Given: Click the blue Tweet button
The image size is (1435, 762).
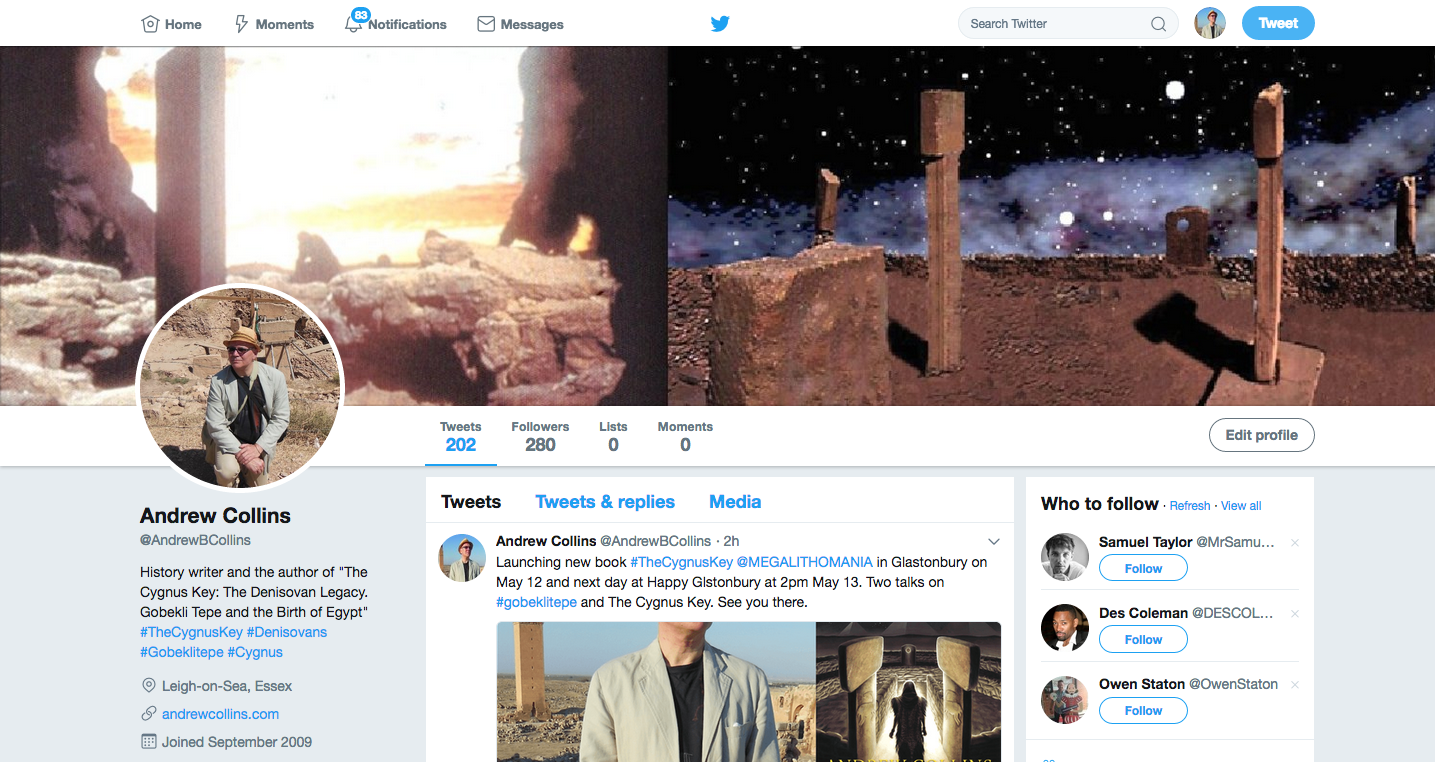Looking at the screenshot, I should coord(1278,23).
